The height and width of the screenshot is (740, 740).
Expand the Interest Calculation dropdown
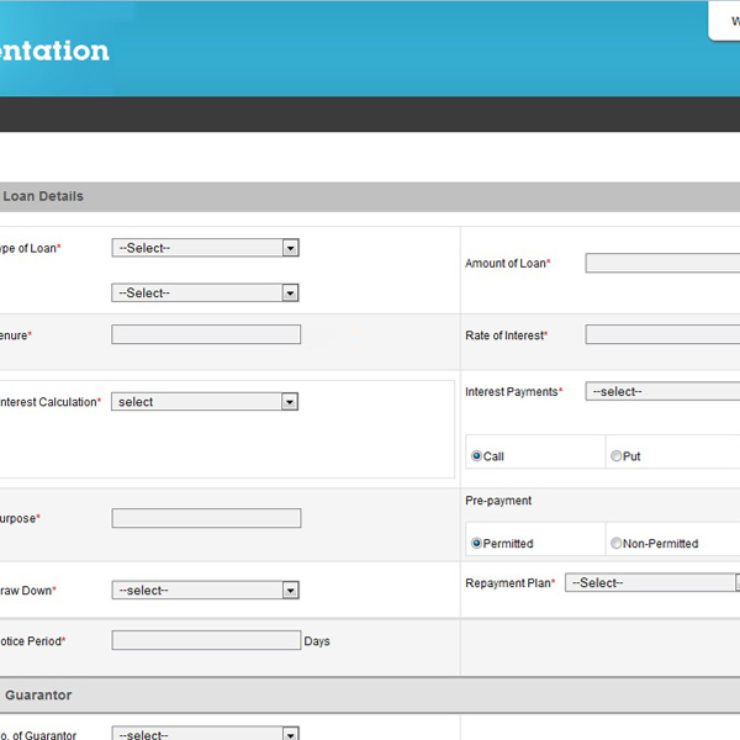click(x=205, y=402)
